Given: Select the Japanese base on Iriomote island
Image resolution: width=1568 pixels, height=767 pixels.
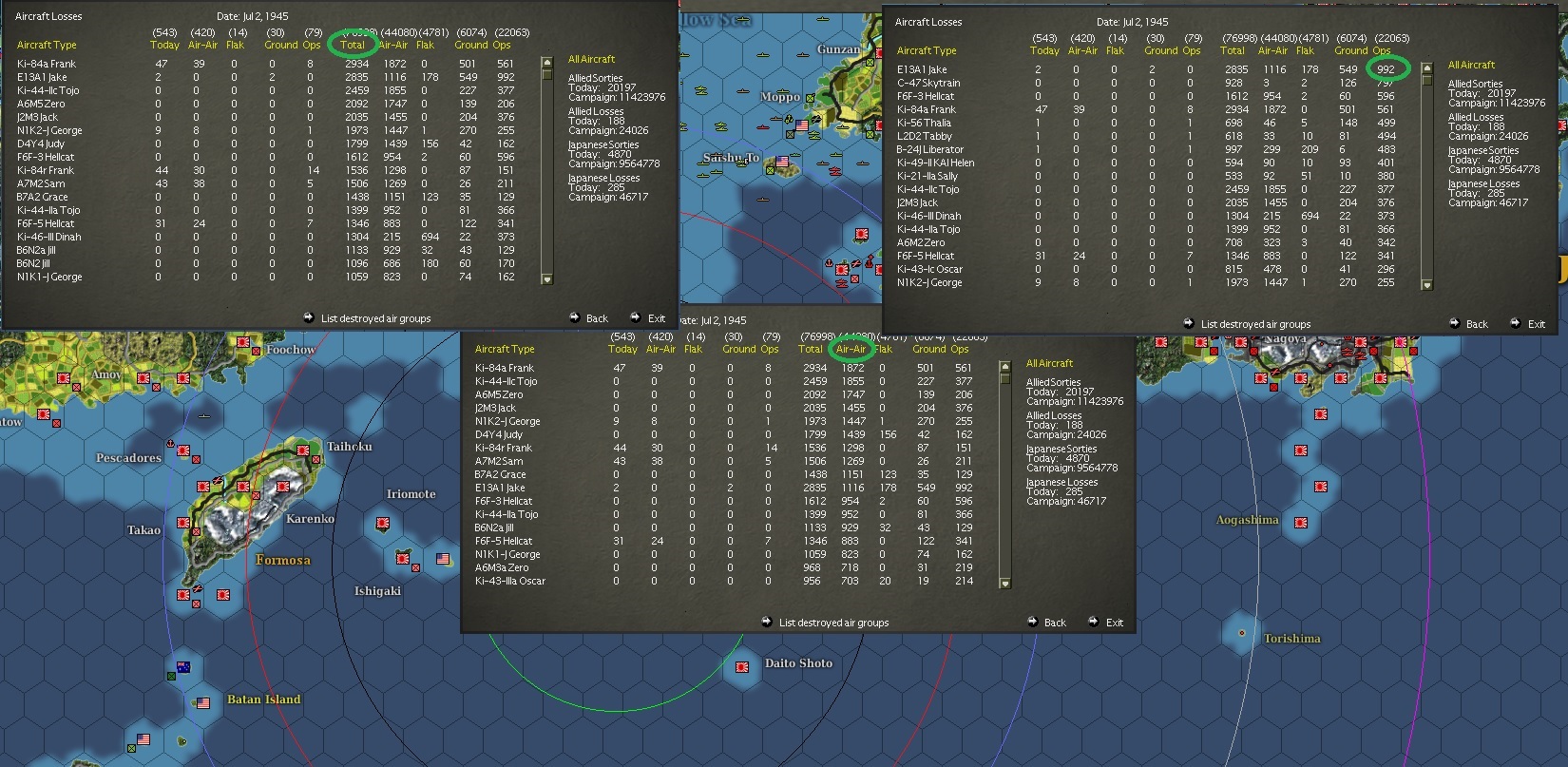Looking at the screenshot, I should pyautogui.click(x=383, y=523).
